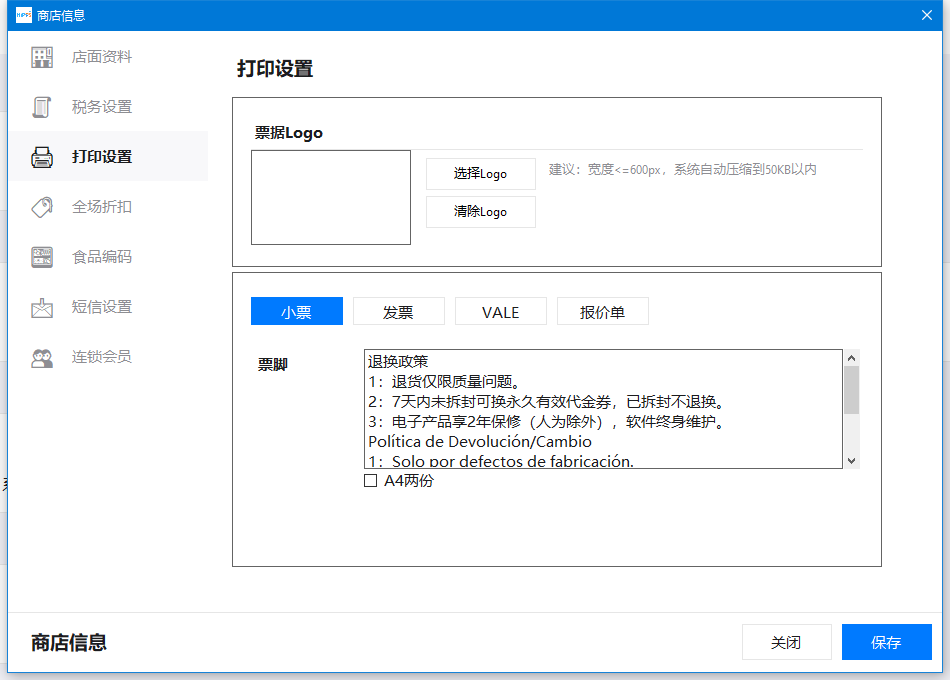Click the 打印设置 page heading
The image size is (950, 680).
(x=275, y=68)
